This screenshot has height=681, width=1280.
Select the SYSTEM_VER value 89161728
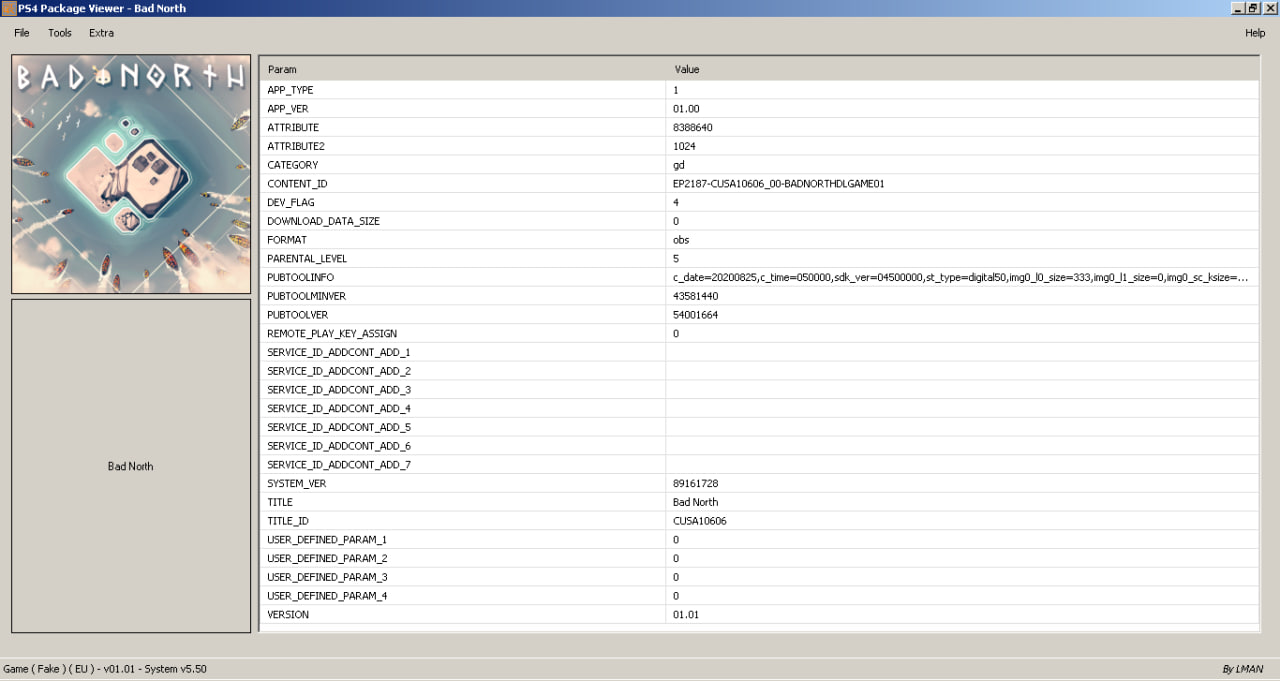pos(695,483)
